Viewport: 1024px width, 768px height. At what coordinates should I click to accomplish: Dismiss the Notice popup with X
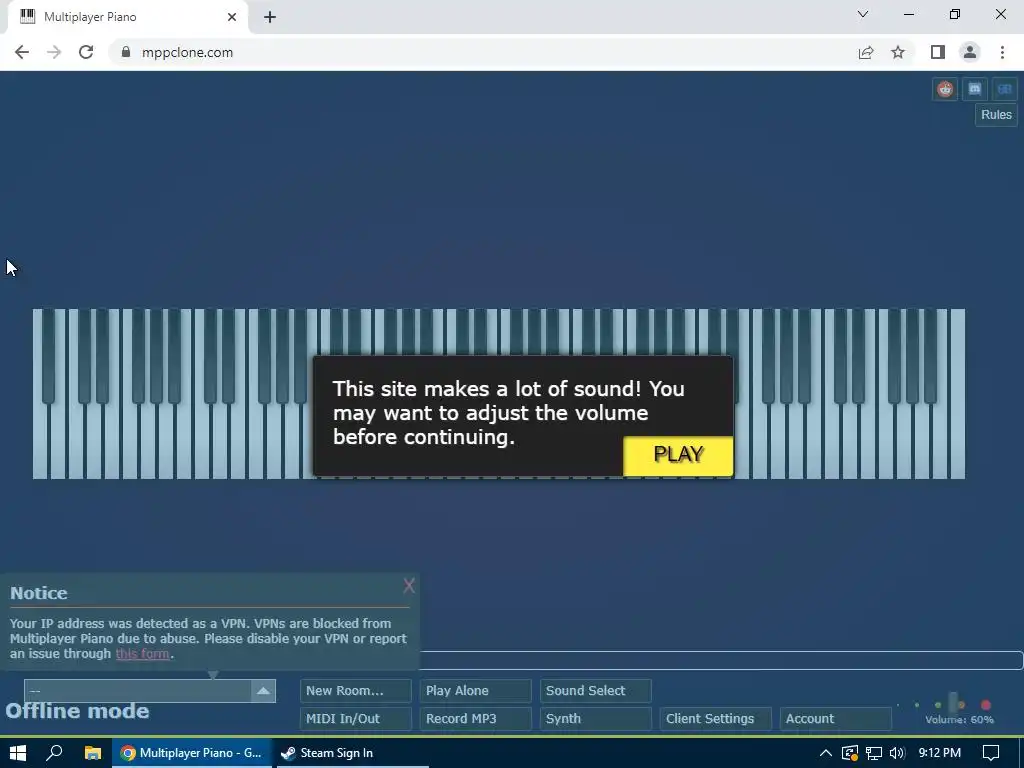tap(409, 586)
